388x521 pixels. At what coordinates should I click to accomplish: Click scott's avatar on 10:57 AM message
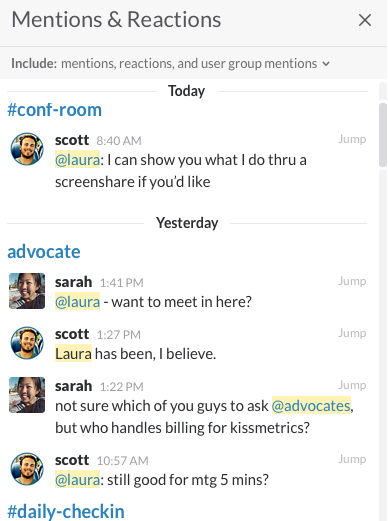[x=27, y=469]
